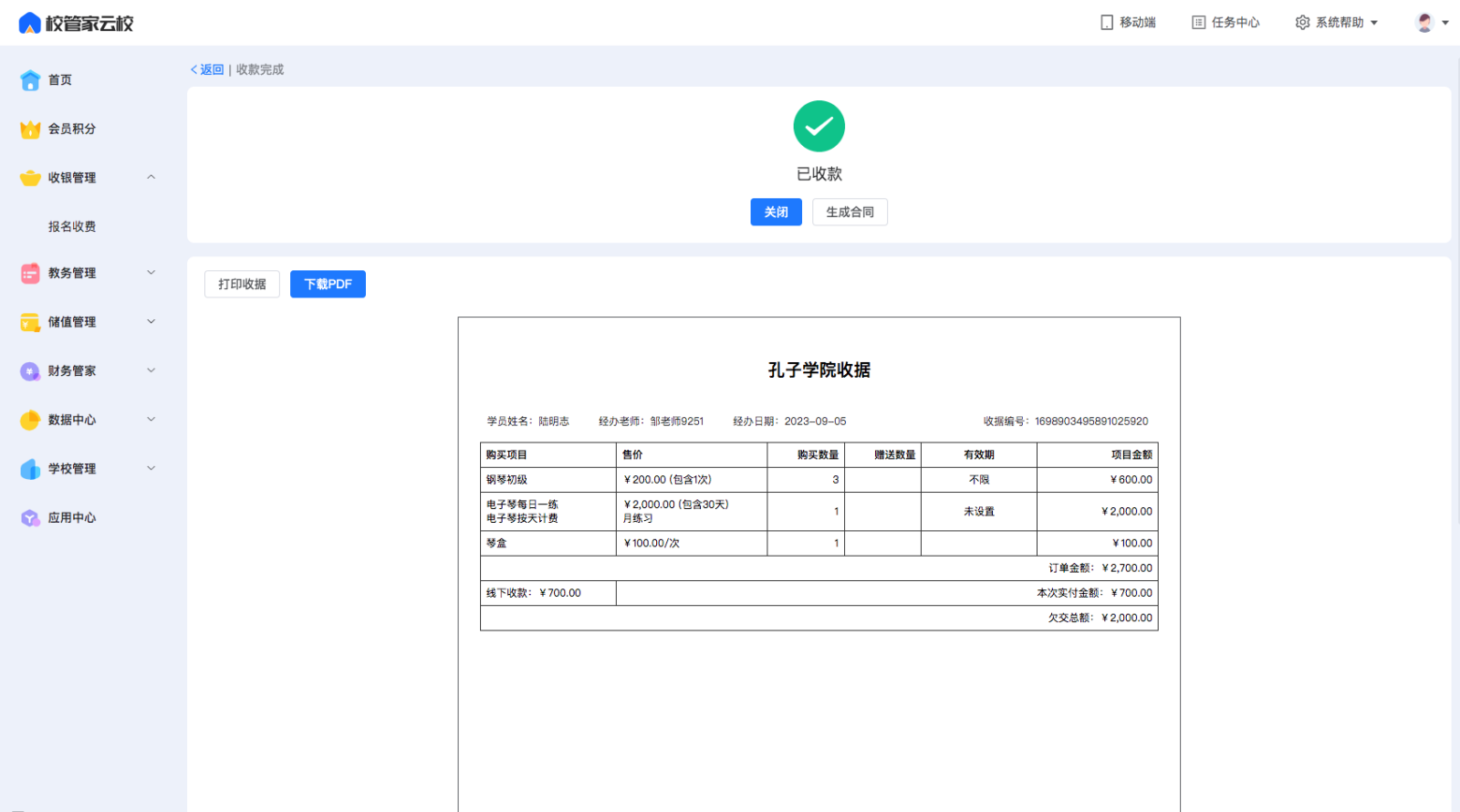
Task: Click the 数据中心 pie chart icon
Action: [x=30, y=420]
